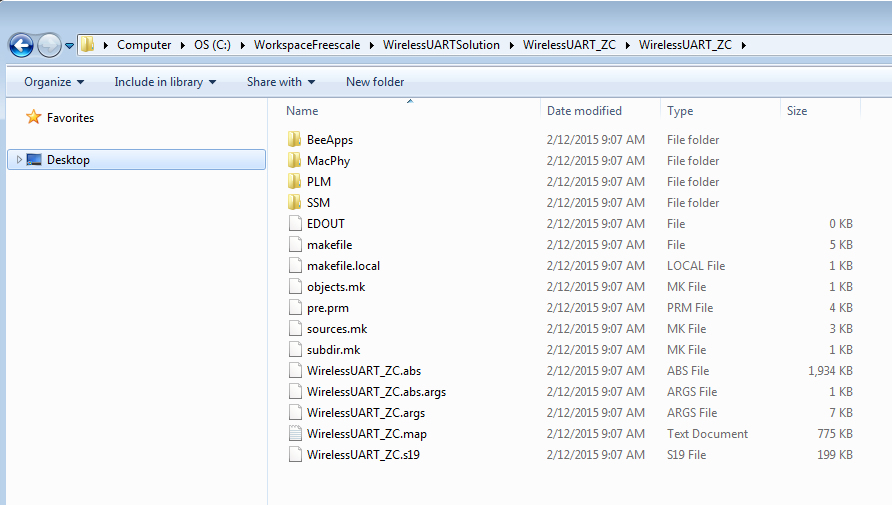Click the WirelessUART_ZC.args file icon
The image size is (892, 505).
pyautogui.click(x=295, y=413)
